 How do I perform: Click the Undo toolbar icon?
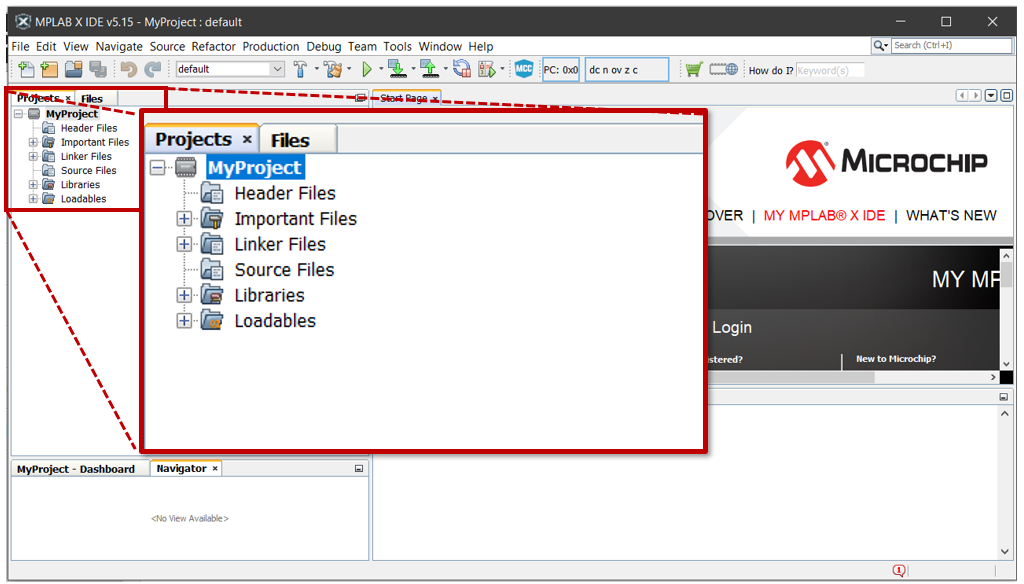tap(128, 69)
